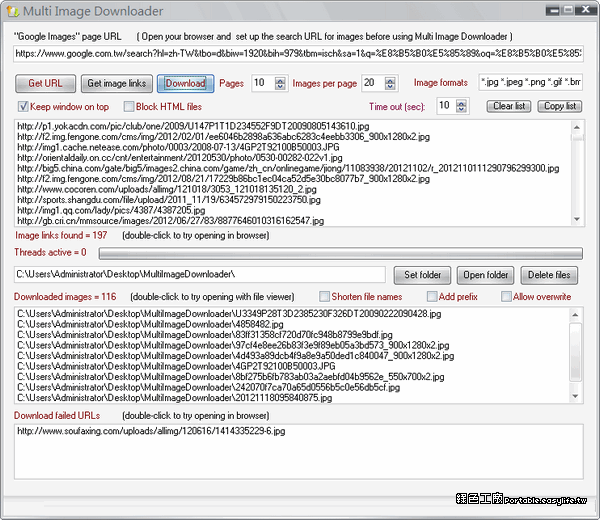Select the p1.yokacdn.com image link
This screenshot has height=520, width=600.
[x=193, y=126]
